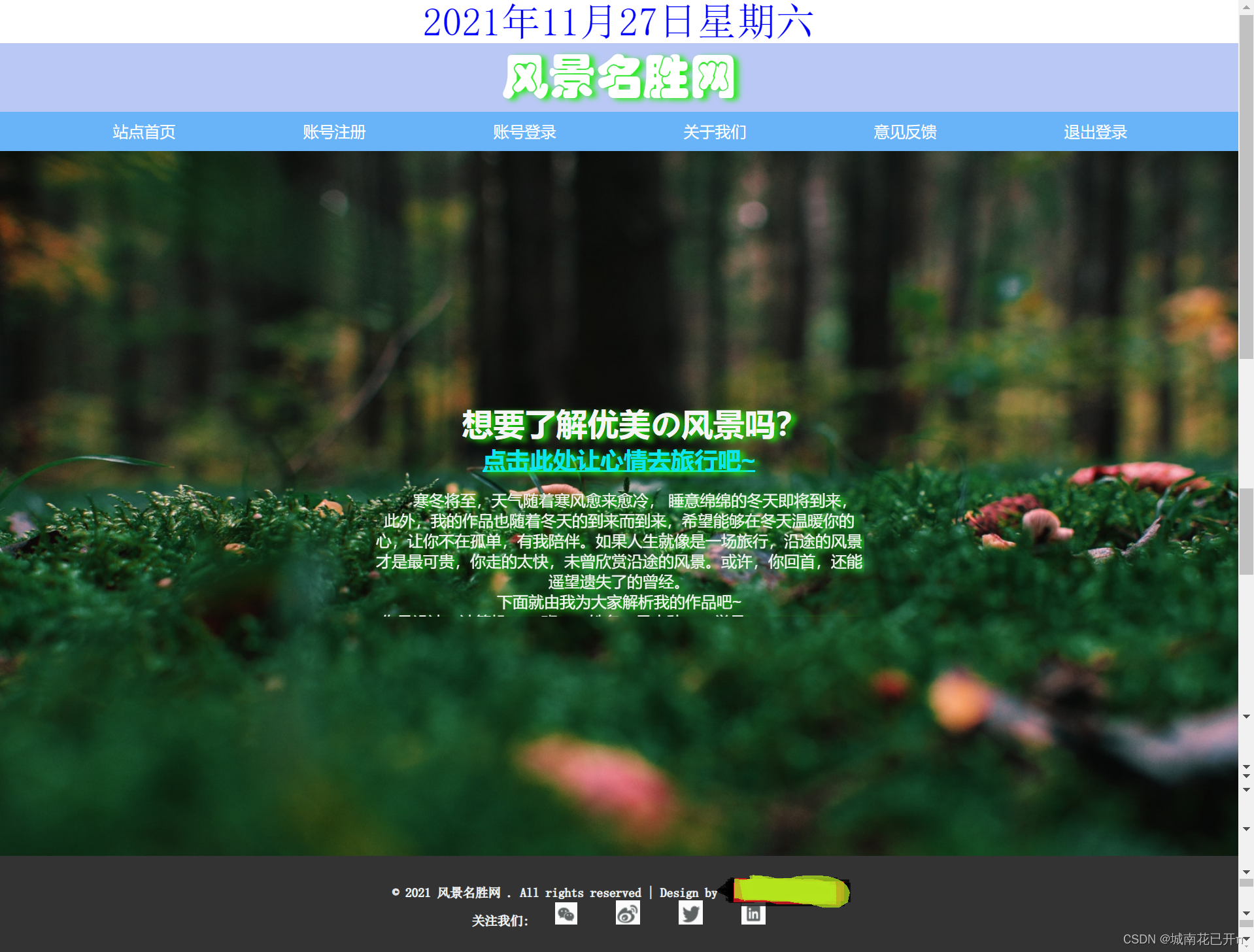
Task: Select 账号注册 in the navigation menu
Action: tap(334, 131)
